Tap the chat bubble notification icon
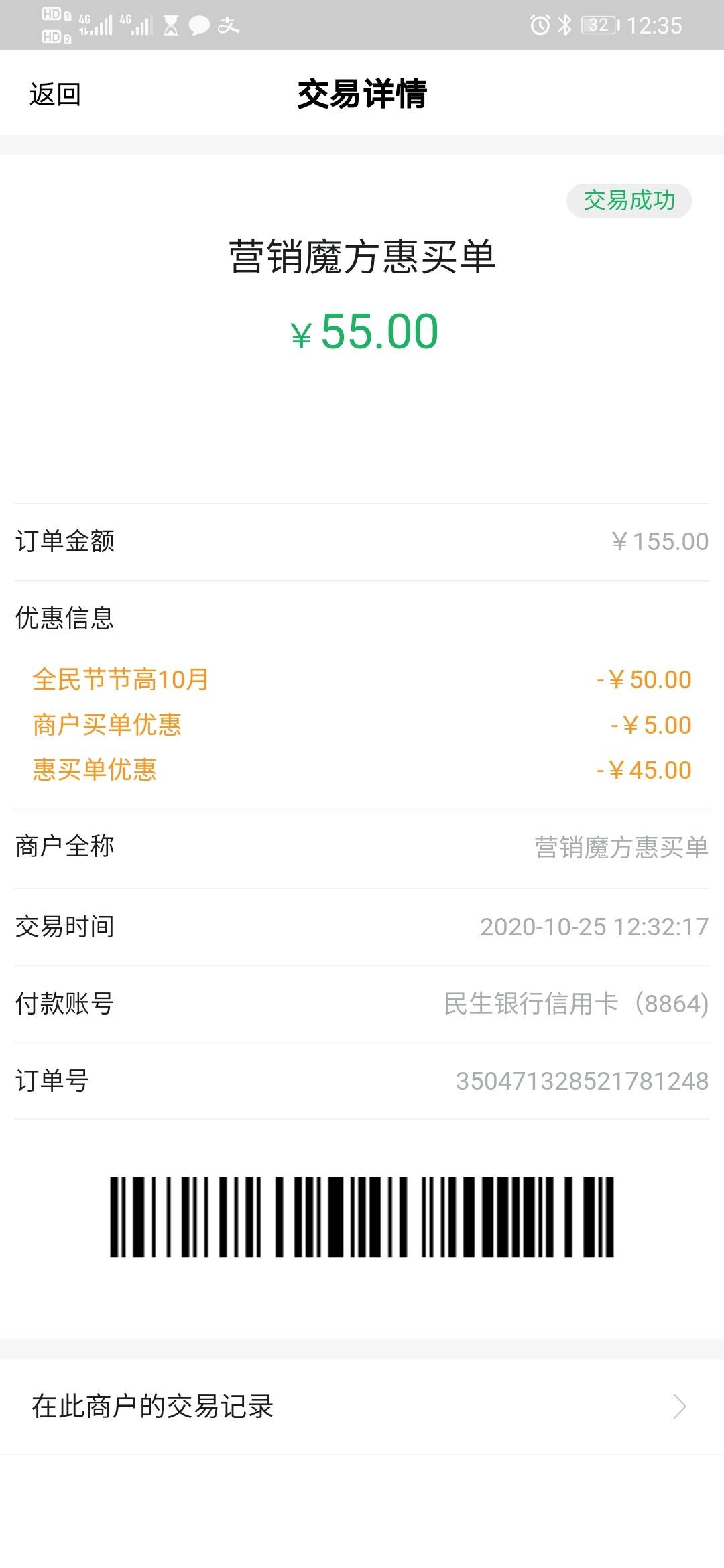 tap(199, 26)
